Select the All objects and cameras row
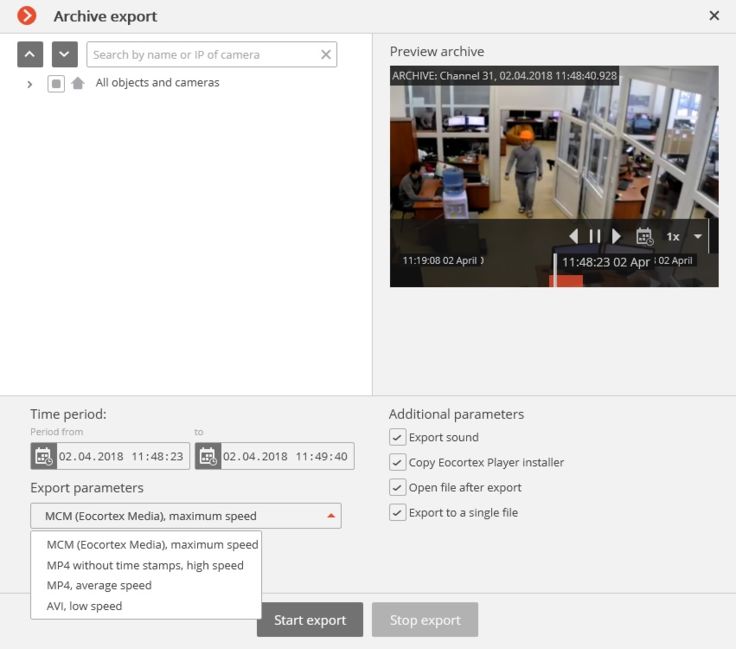The image size is (736, 649). (157, 83)
